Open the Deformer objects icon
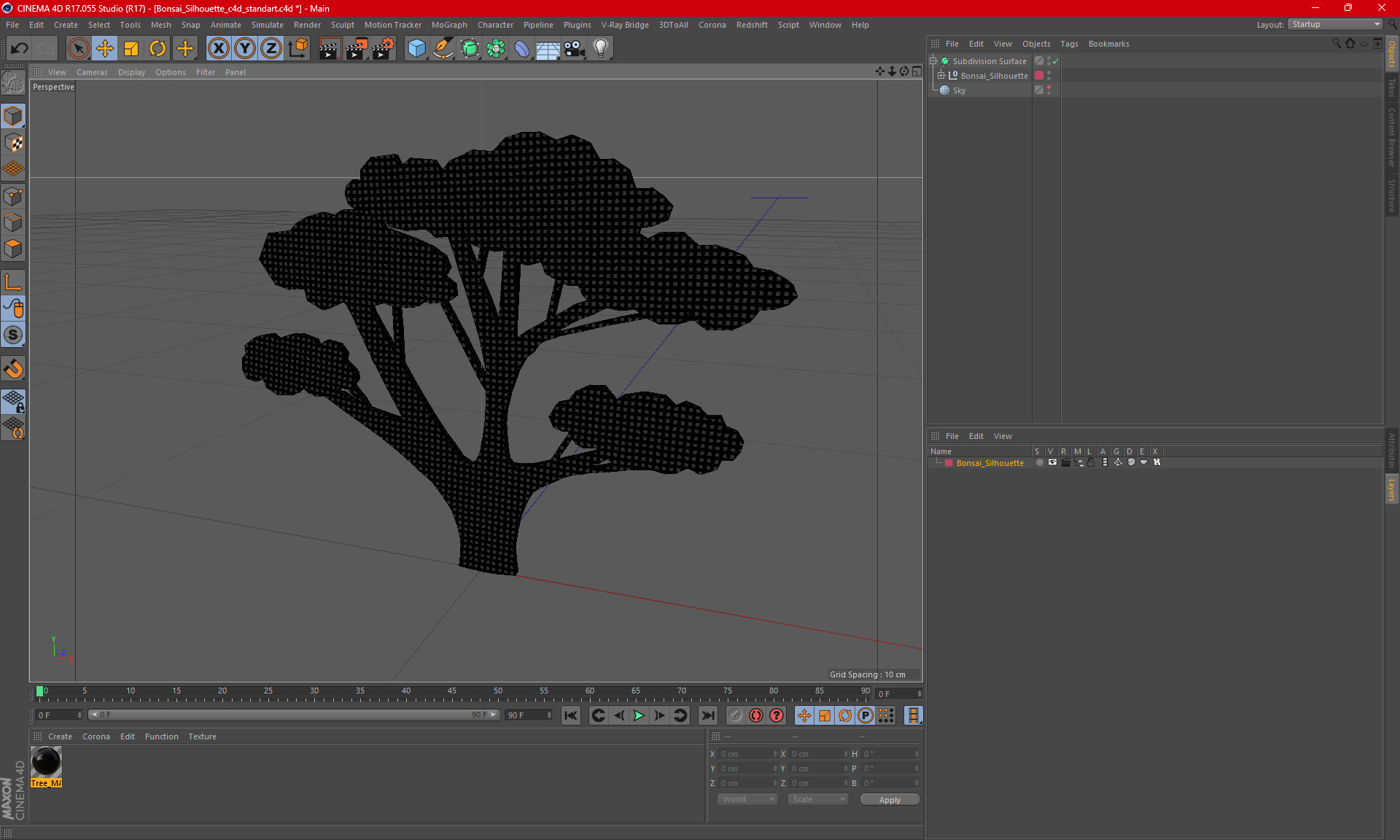 coord(522,49)
